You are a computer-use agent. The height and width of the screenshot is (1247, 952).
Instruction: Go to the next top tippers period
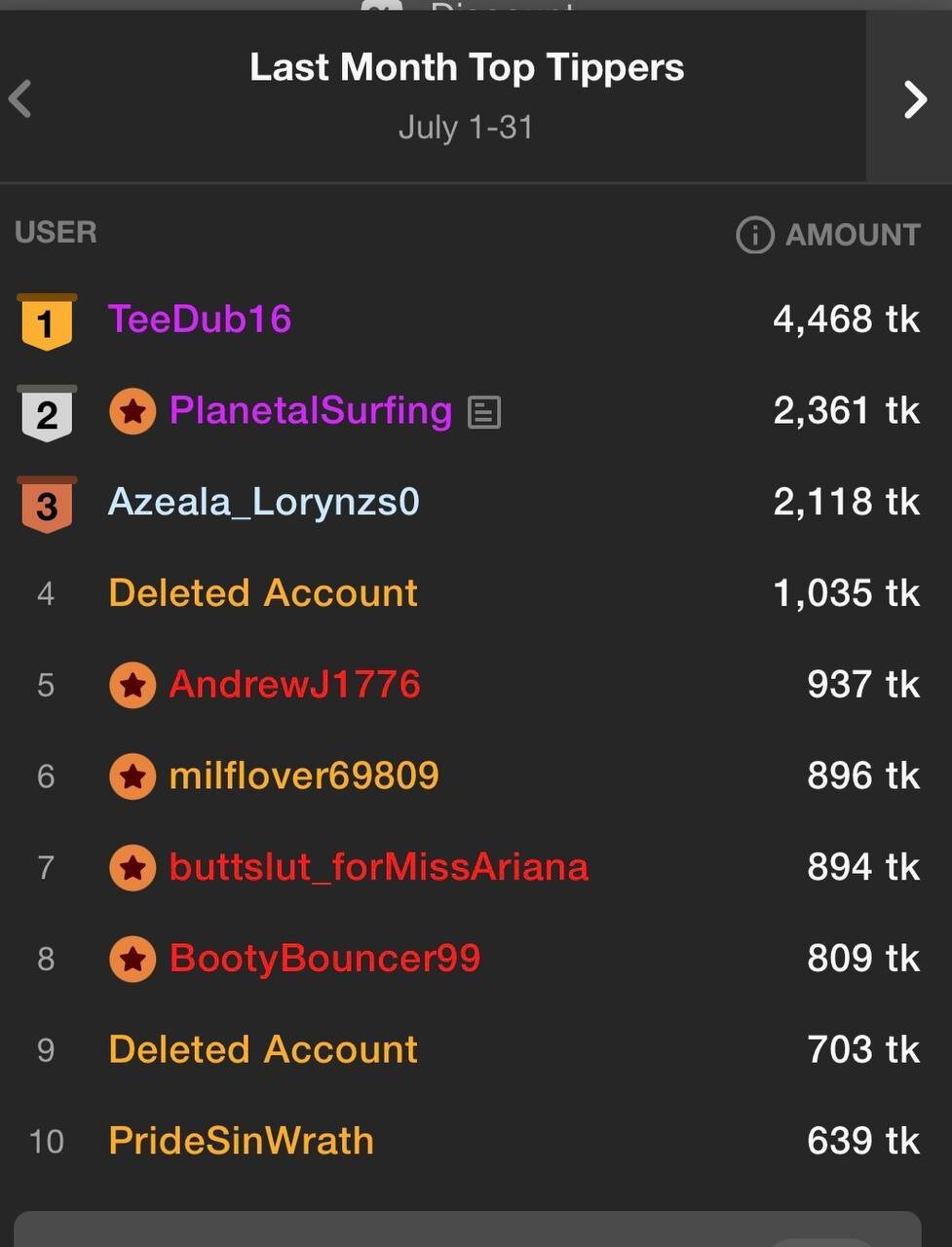[914, 98]
